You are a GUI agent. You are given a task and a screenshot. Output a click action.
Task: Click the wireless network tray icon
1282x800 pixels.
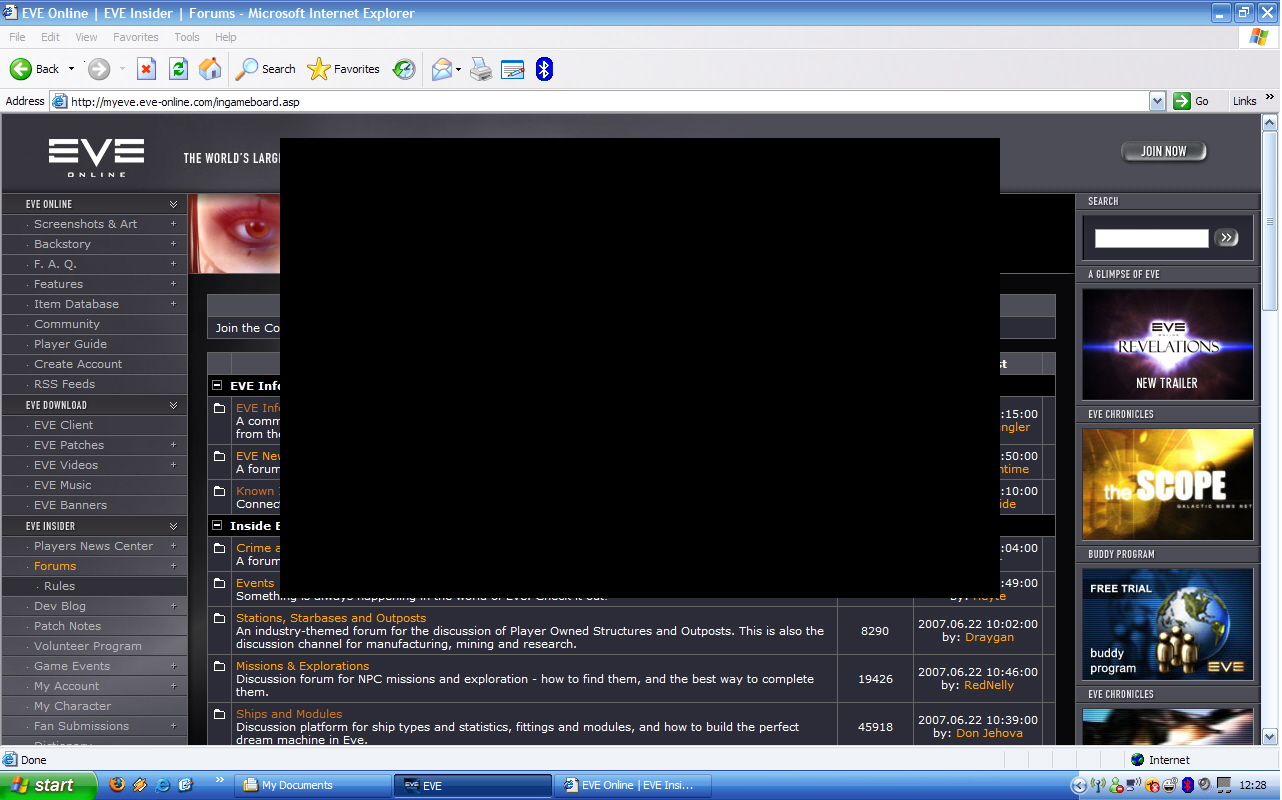[x=1098, y=785]
